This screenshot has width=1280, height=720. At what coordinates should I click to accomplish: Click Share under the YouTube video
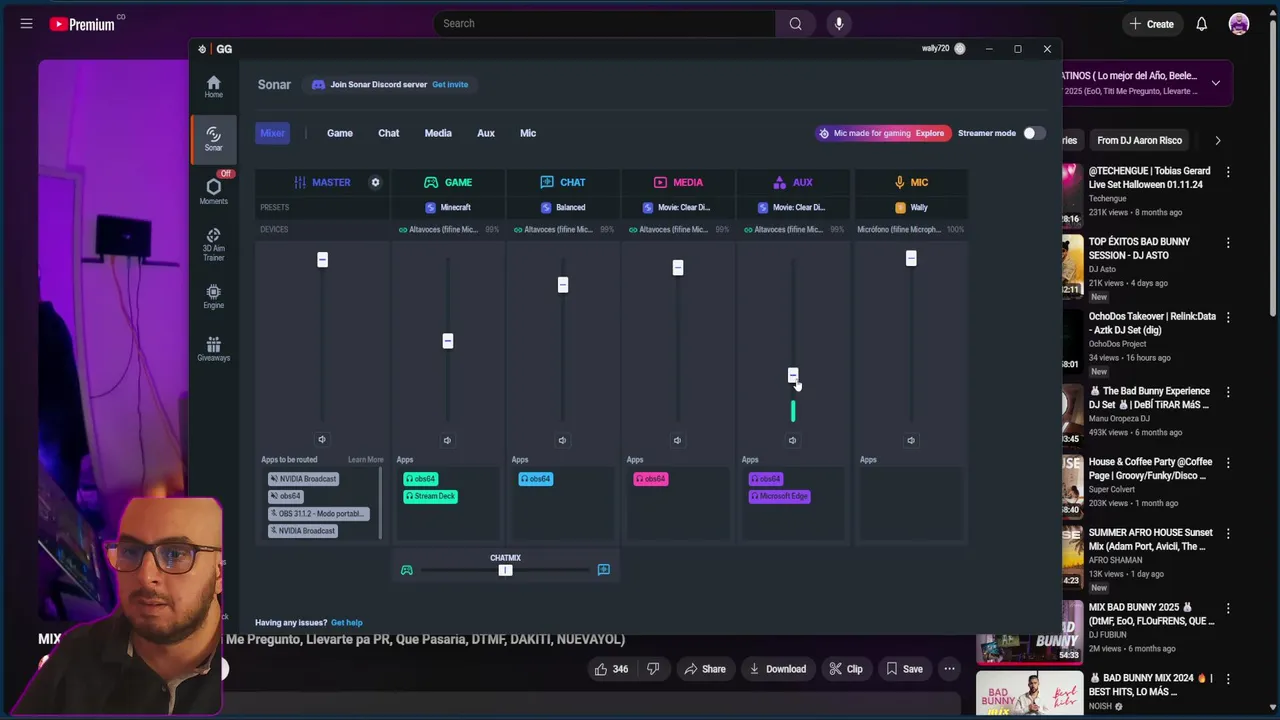pyautogui.click(x=704, y=669)
